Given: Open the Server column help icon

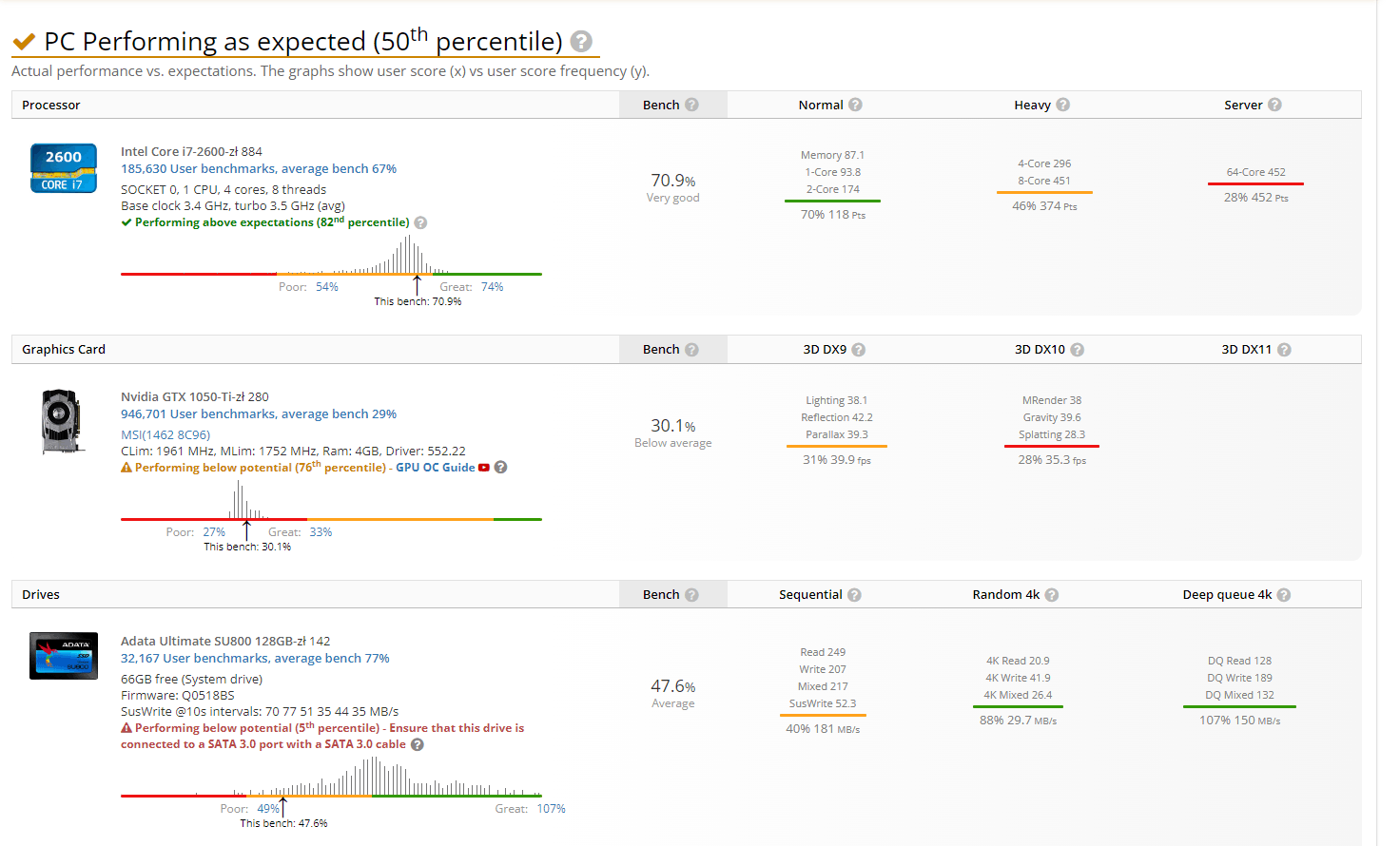Looking at the screenshot, I should [x=1274, y=105].
